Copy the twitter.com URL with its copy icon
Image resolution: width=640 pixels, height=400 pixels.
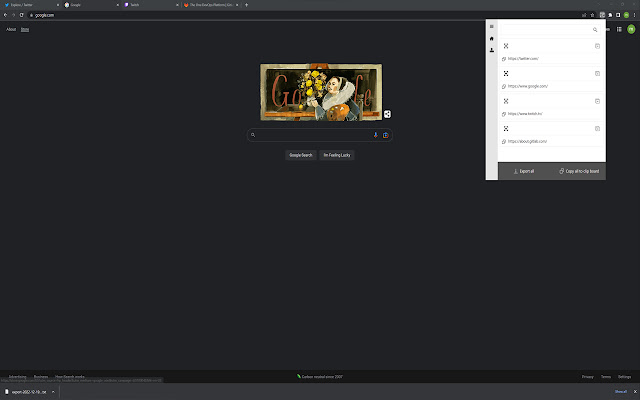504,59
